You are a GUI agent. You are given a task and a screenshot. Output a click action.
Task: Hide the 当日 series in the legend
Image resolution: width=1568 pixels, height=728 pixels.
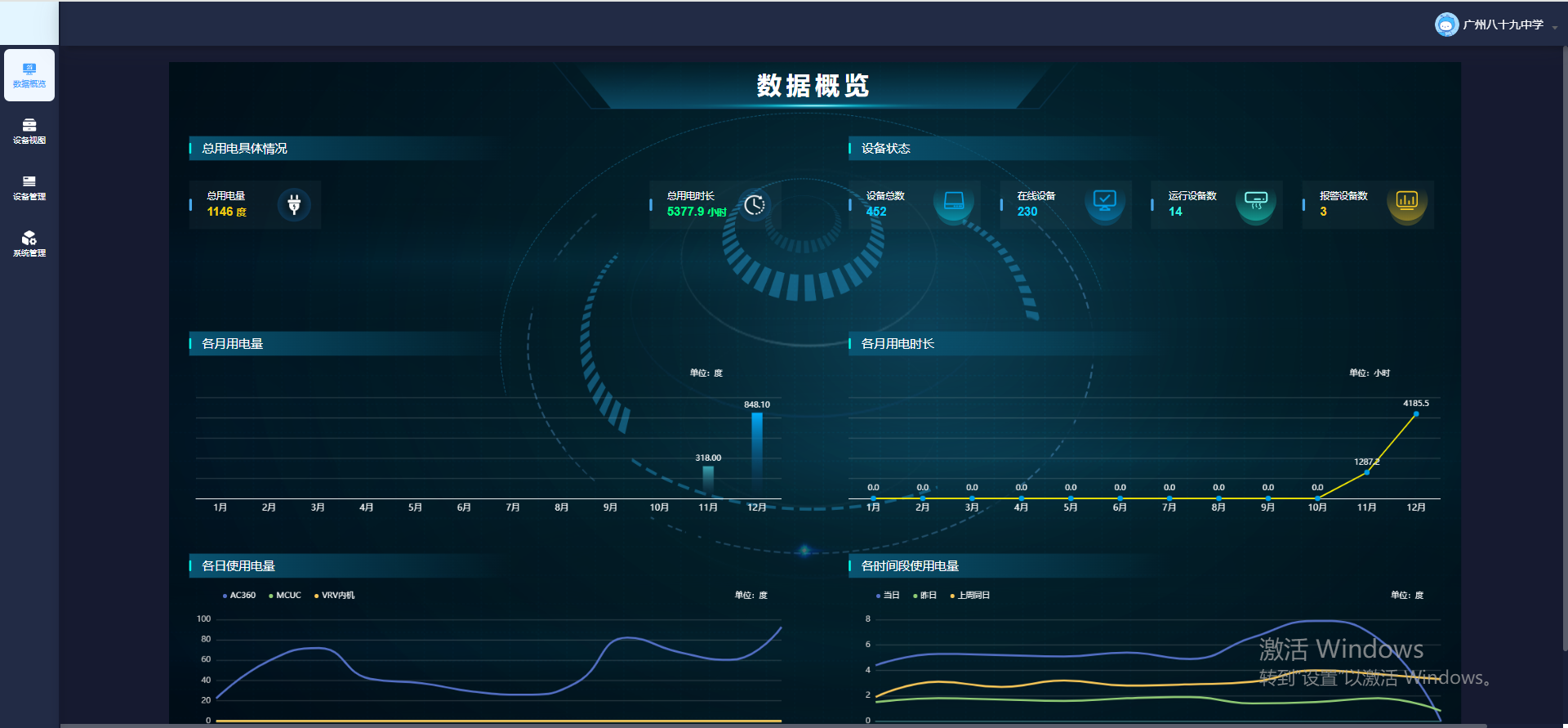click(888, 596)
